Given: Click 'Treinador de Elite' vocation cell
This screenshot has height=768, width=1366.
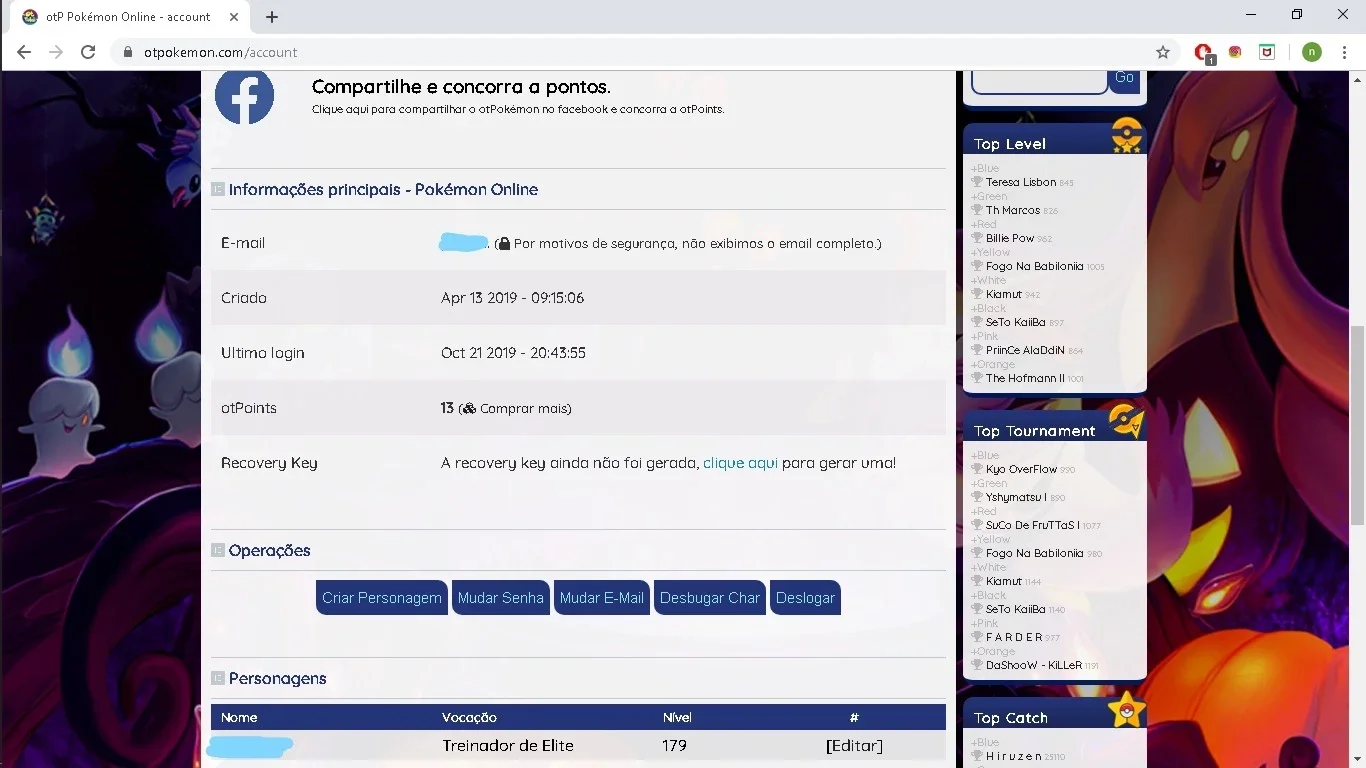Looking at the screenshot, I should coord(508,745).
